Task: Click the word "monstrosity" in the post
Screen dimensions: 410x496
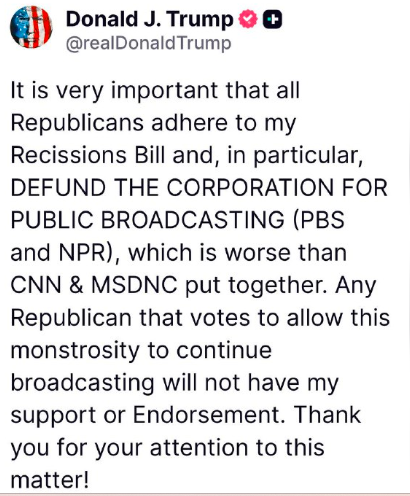Action: [75, 351]
